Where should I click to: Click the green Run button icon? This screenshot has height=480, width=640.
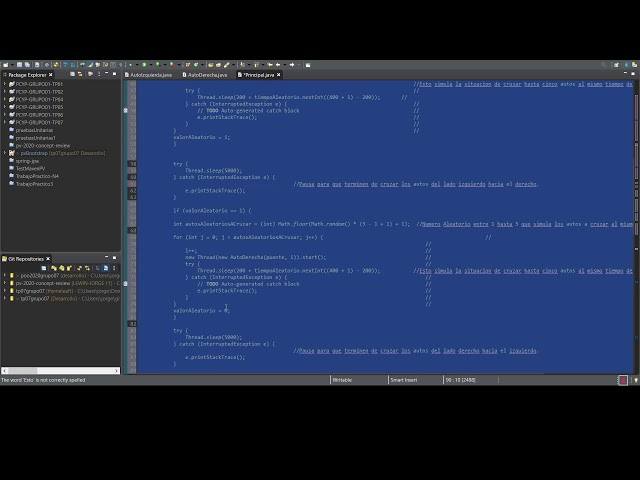click(x=144, y=65)
